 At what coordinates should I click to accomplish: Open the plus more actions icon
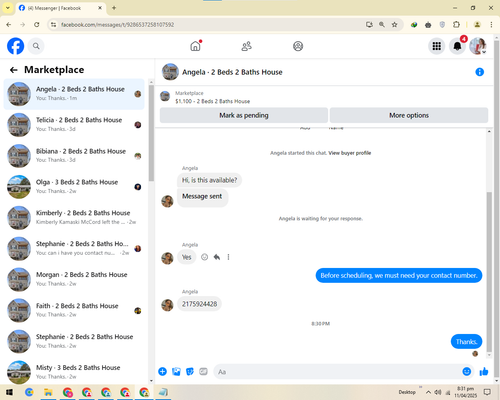(163, 372)
